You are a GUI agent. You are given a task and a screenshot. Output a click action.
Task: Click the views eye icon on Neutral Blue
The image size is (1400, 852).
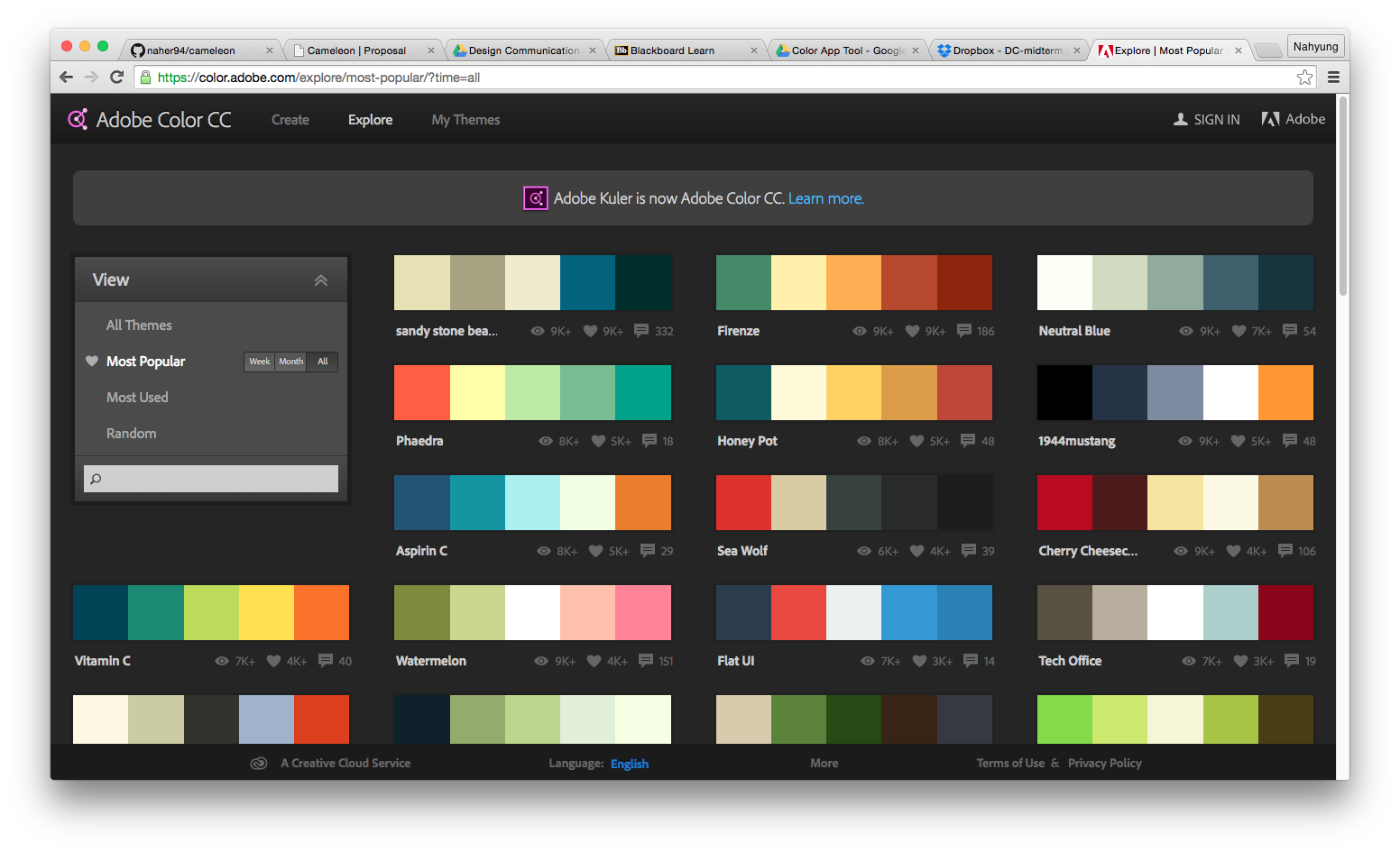(1186, 331)
